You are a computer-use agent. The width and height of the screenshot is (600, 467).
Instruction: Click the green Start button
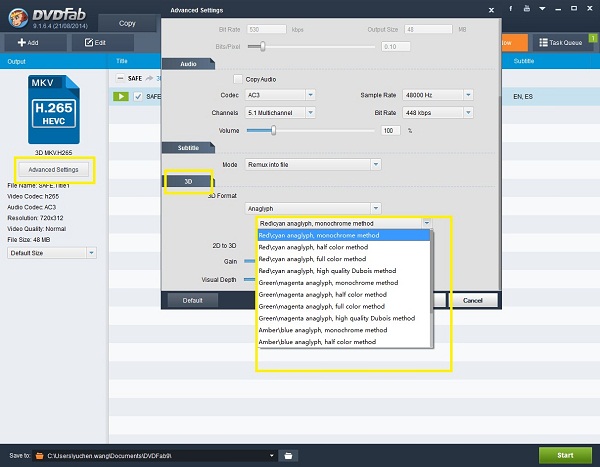coord(565,455)
